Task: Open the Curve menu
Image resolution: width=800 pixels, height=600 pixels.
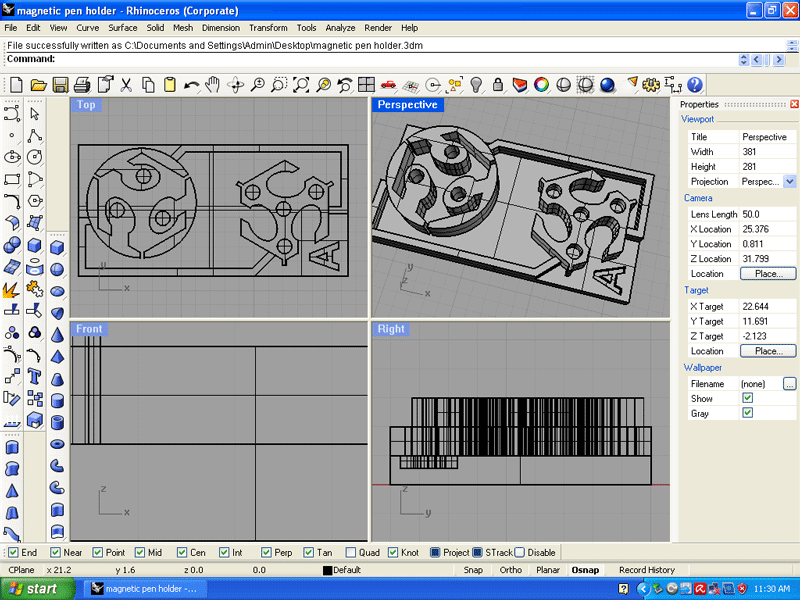Action: [x=88, y=28]
